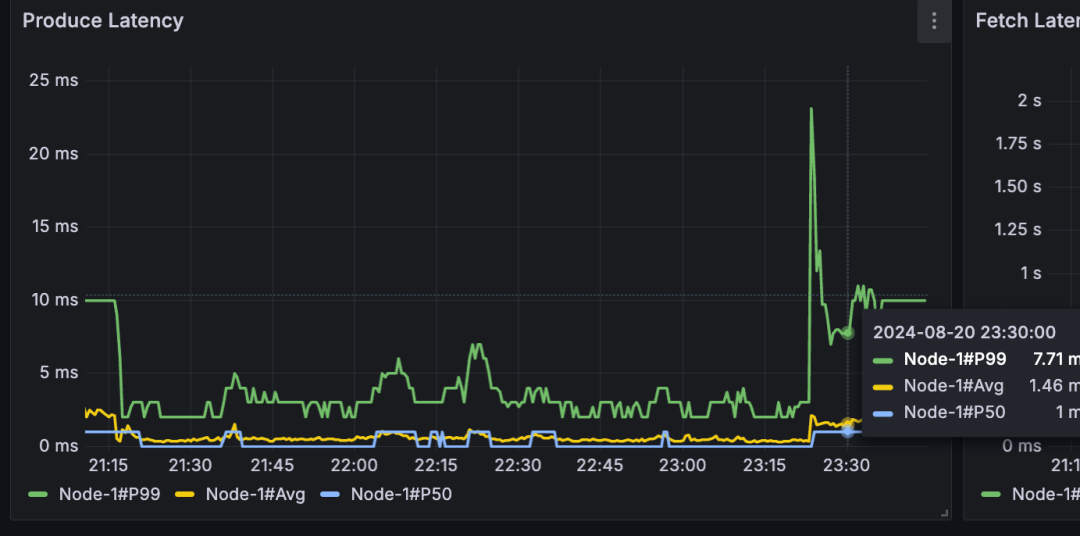Click the 23:00 x-axis time label

click(683, 465)
